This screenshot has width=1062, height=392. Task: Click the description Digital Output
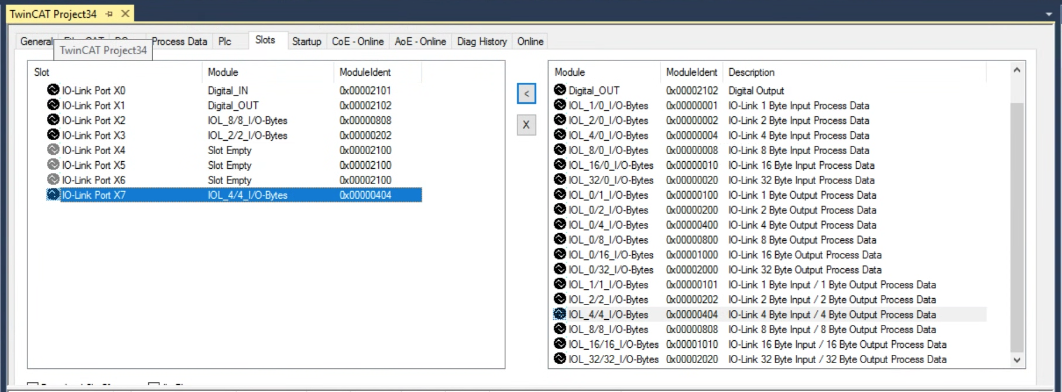(x=756, y=90)
